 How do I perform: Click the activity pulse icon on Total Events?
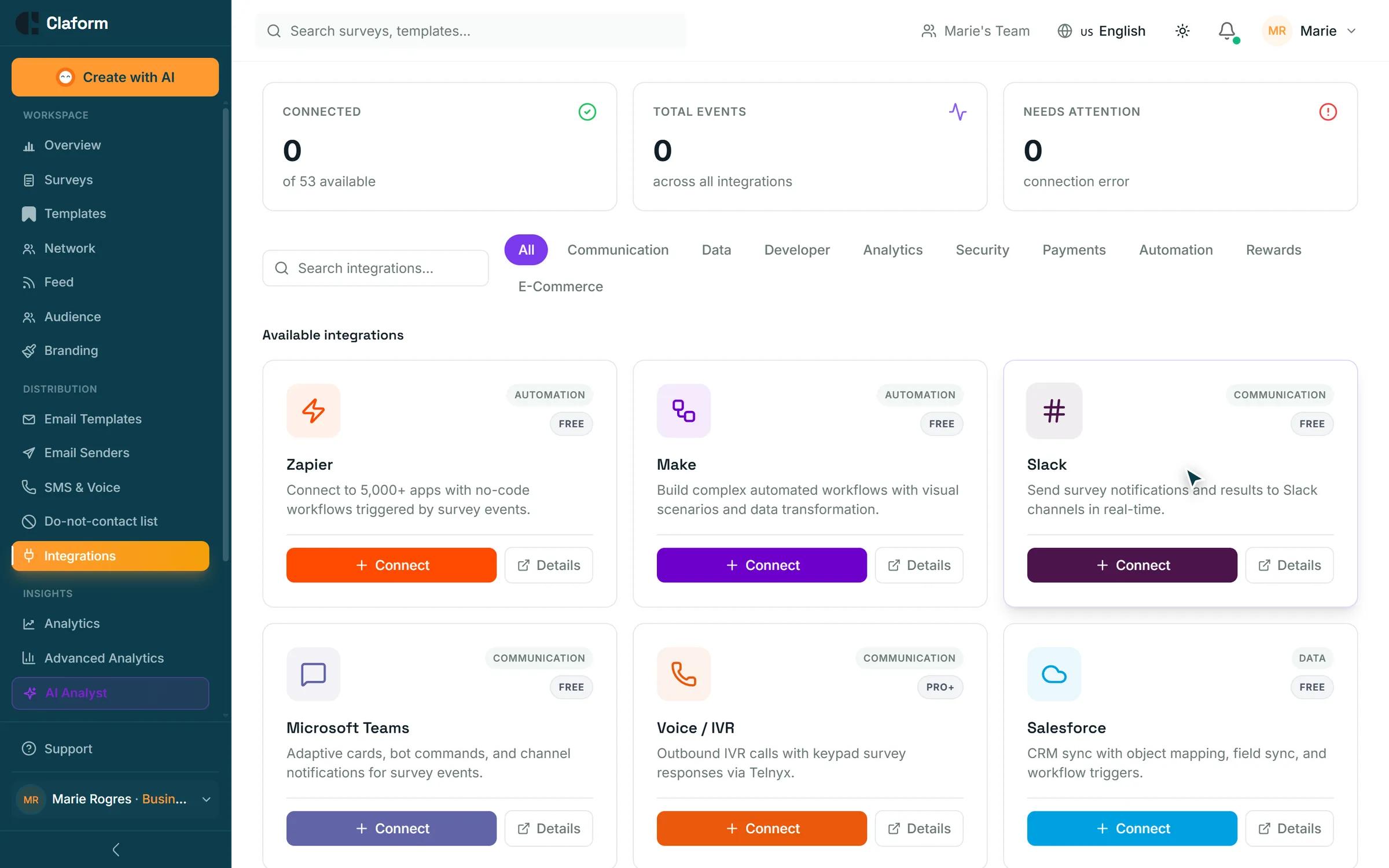958,112
